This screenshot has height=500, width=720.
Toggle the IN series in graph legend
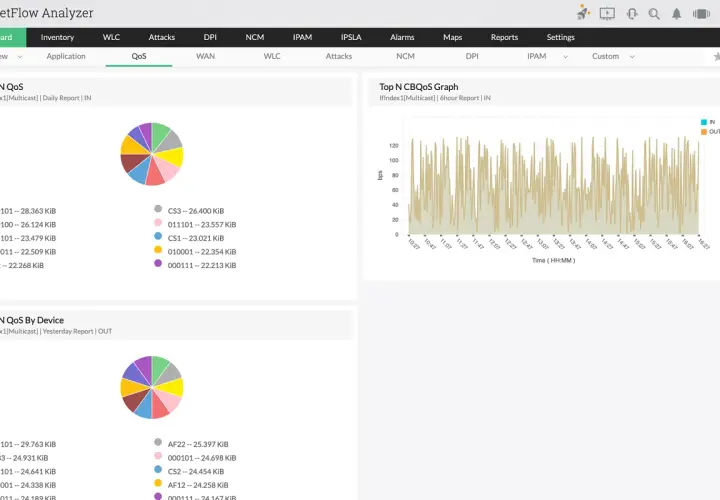click(708, 122)
